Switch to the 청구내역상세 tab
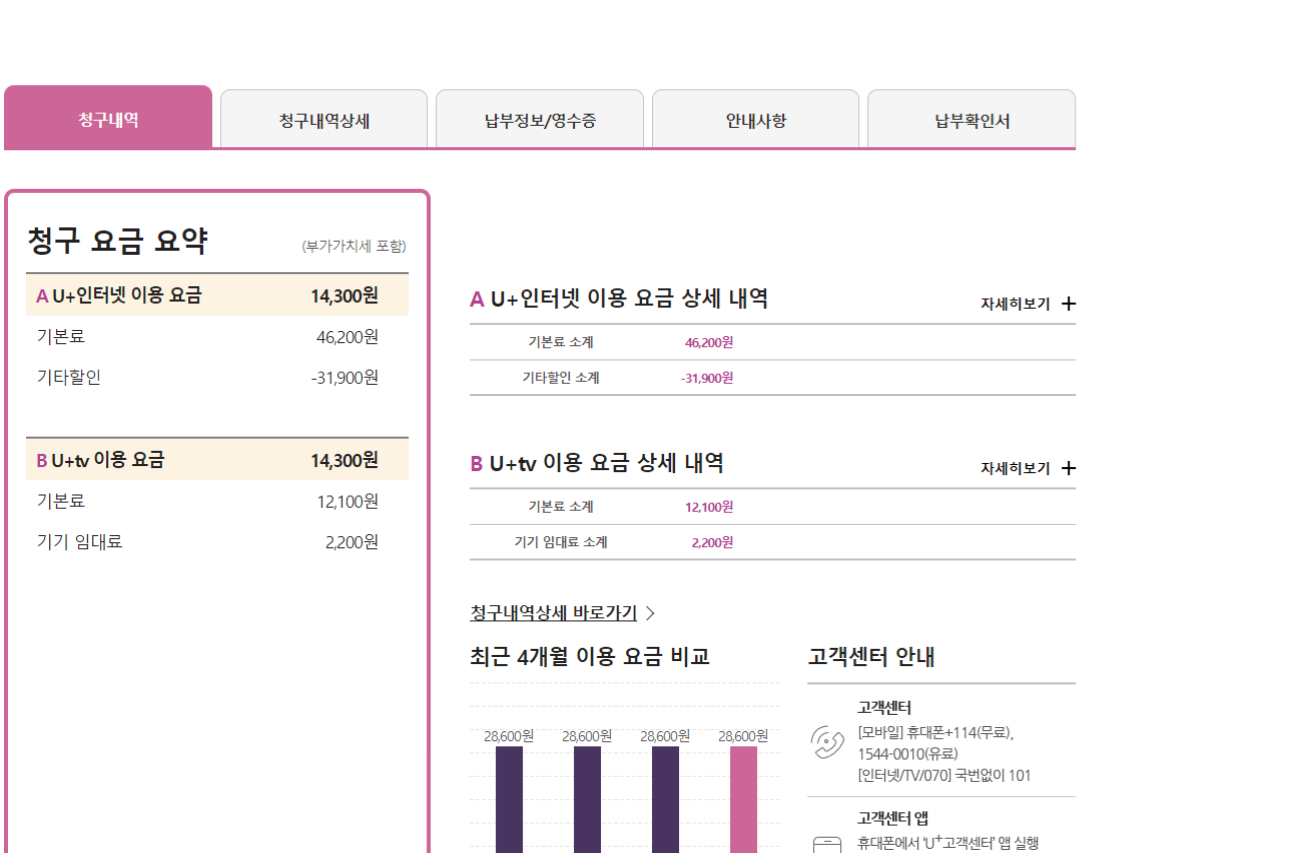The width and height of the screenshot is (1309, 859). (324, 121)
